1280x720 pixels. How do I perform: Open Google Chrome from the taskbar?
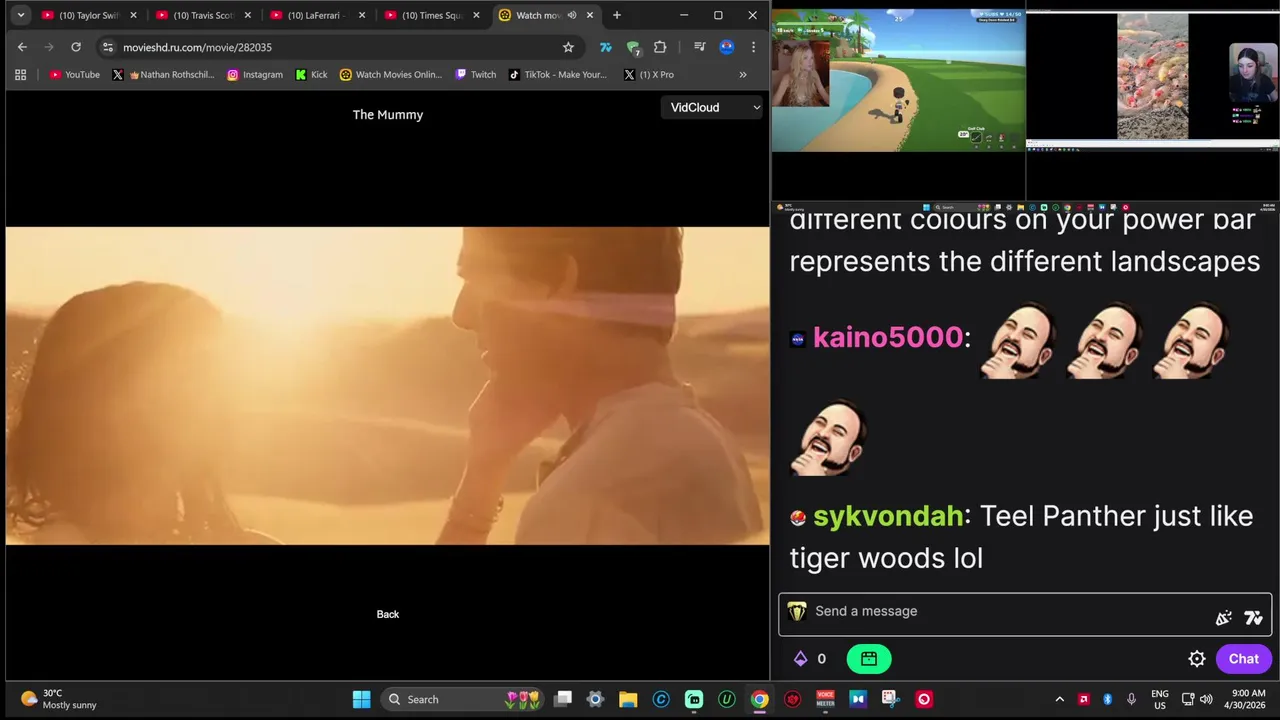click(760, 699)
